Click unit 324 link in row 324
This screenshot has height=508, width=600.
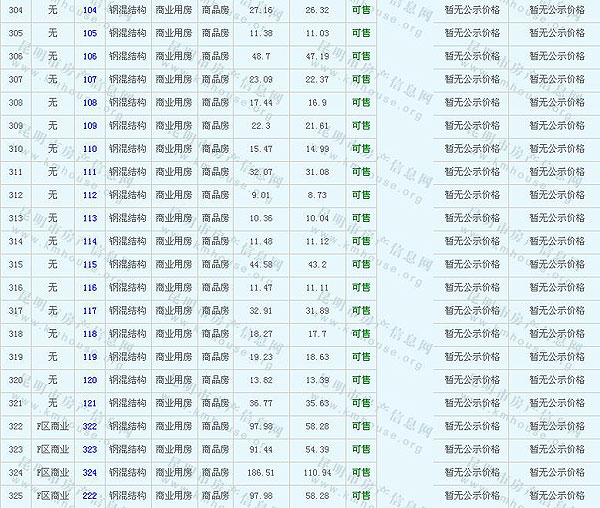coord(90,473)
